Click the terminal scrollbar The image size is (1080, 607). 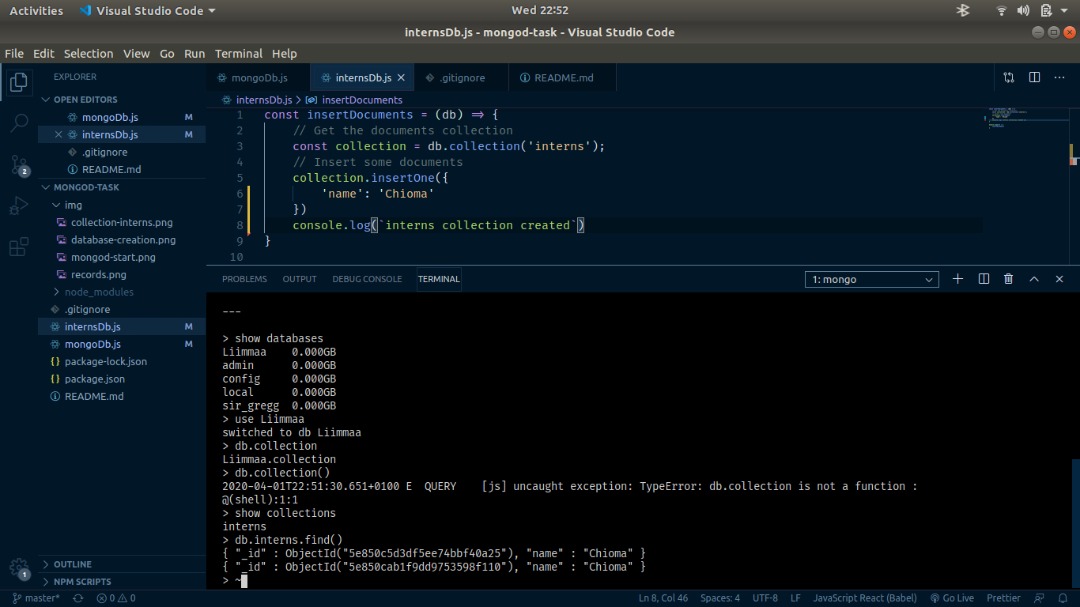pos(1075,522)
